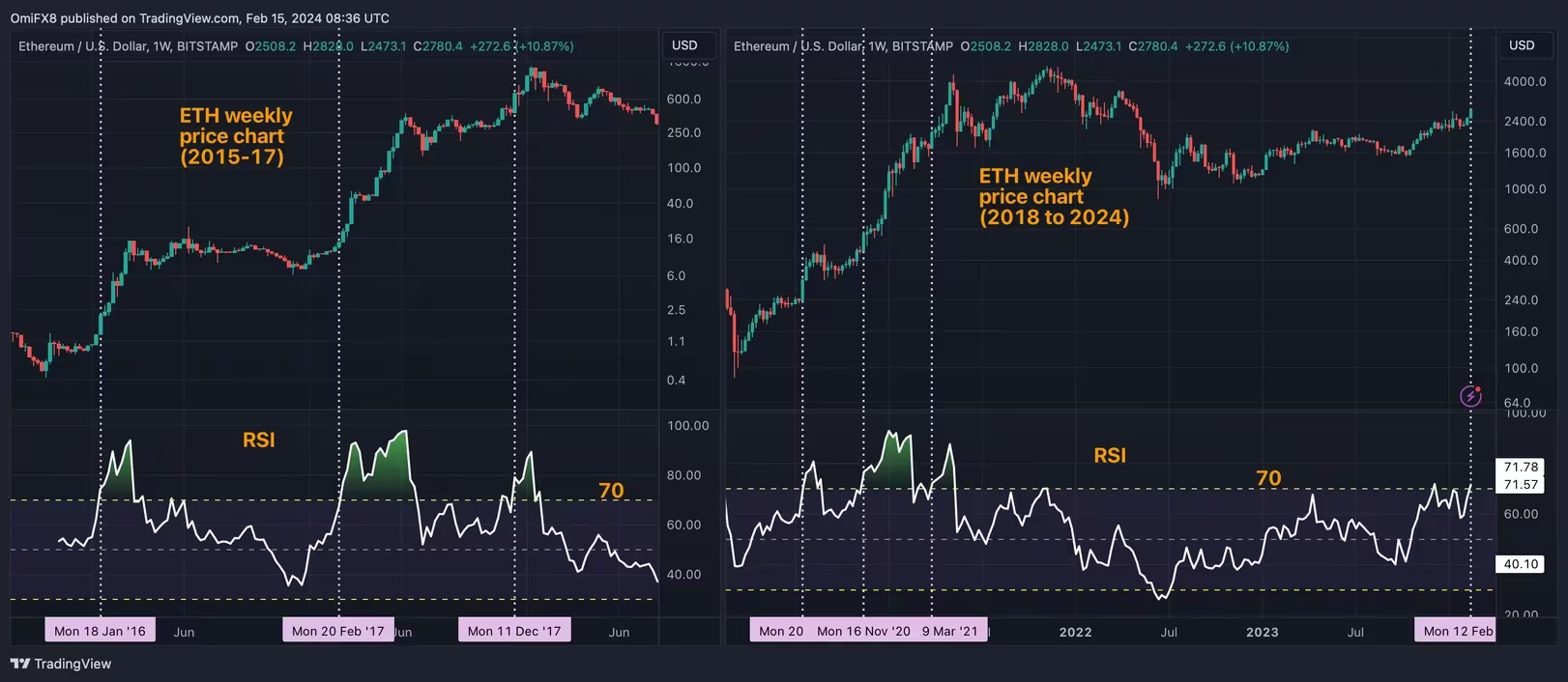The image size is (1568, 682).
Task: Open the USD currency selector on left chart
Action: coord(684,45)
